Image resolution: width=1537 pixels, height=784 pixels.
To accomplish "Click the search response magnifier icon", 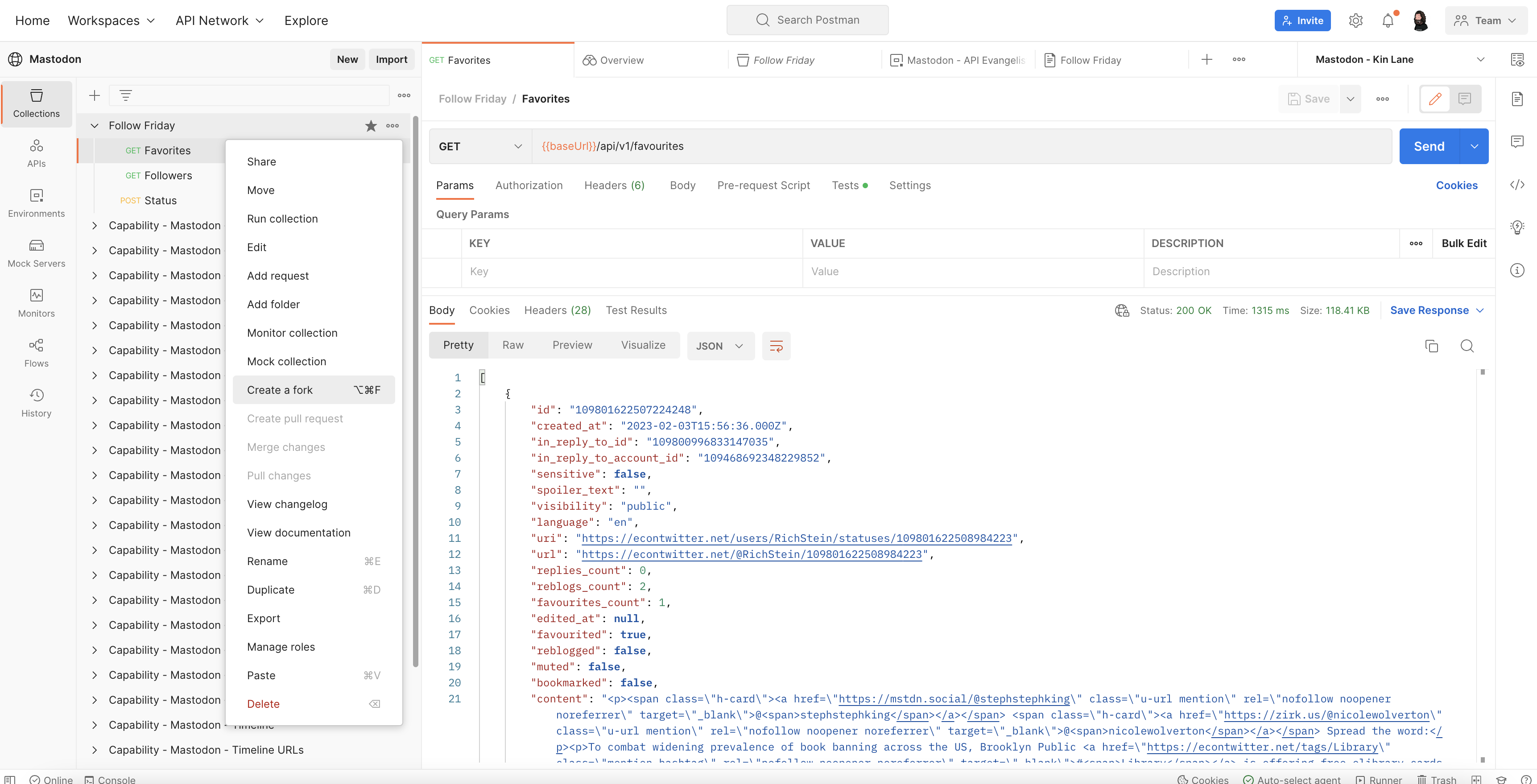I will pyautogui.click(x=1467, y=346).
